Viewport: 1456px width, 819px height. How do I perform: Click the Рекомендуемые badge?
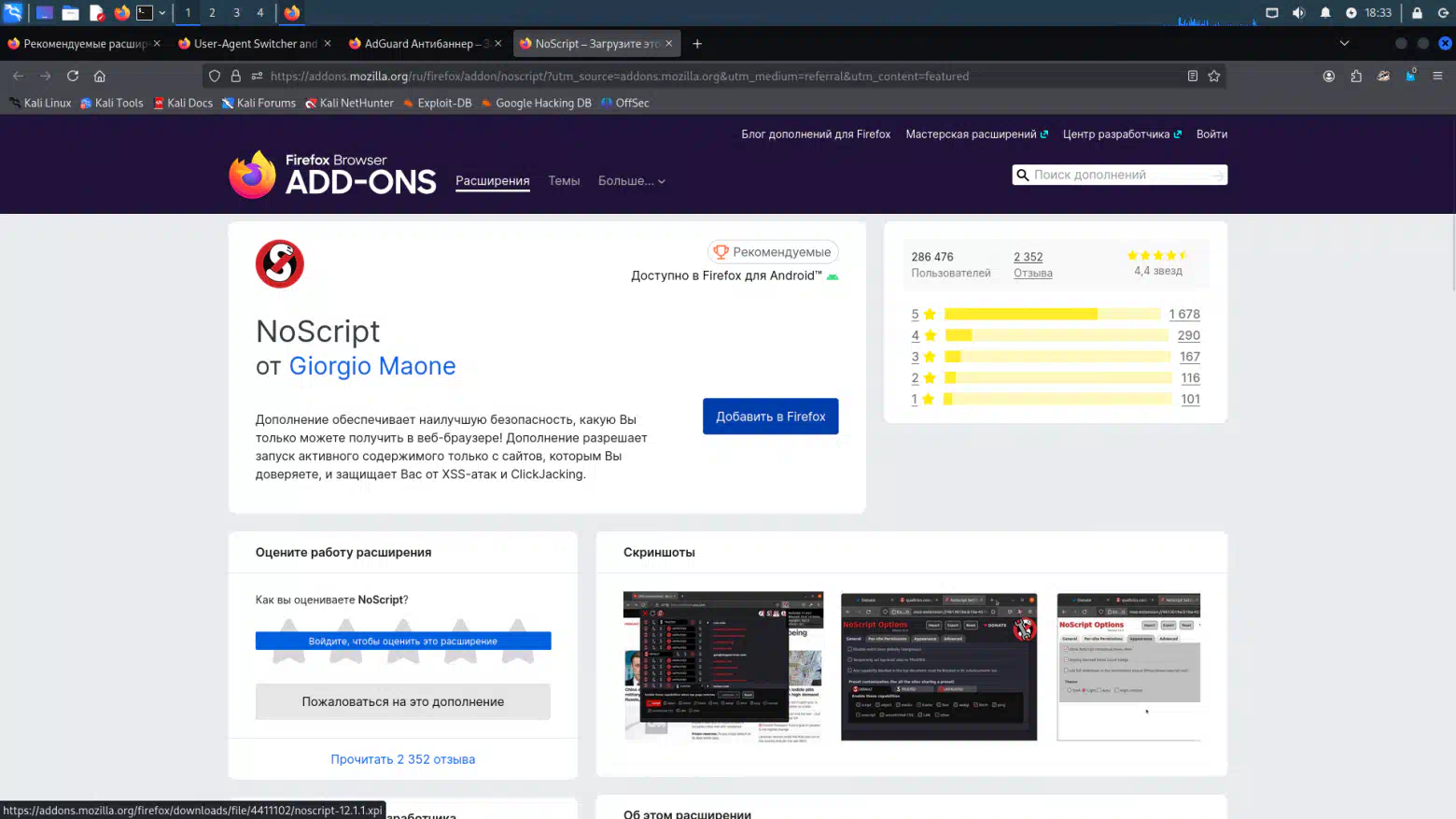pyautogui.click(x=773, y=252)
